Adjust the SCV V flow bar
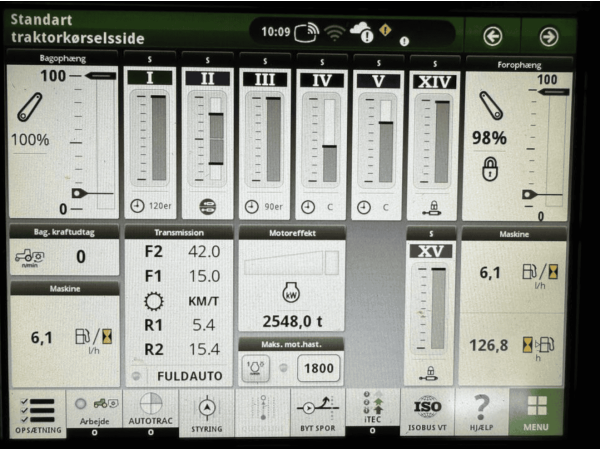The height and width of the screenshot is (450, 600). (x=386, y=141)
